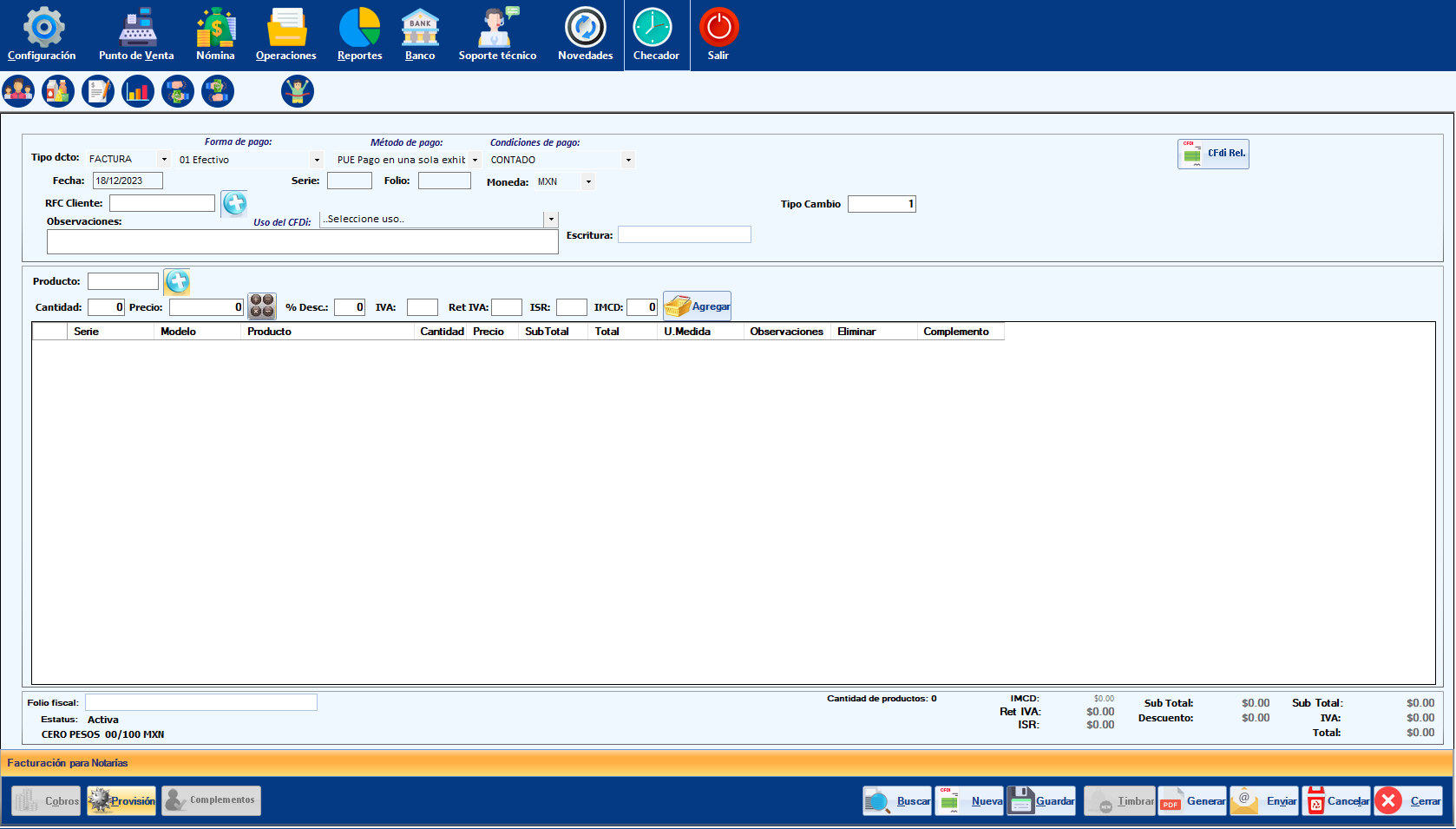
Task: Expand the Uso del CFDi selector
Action: pos(551,220)
